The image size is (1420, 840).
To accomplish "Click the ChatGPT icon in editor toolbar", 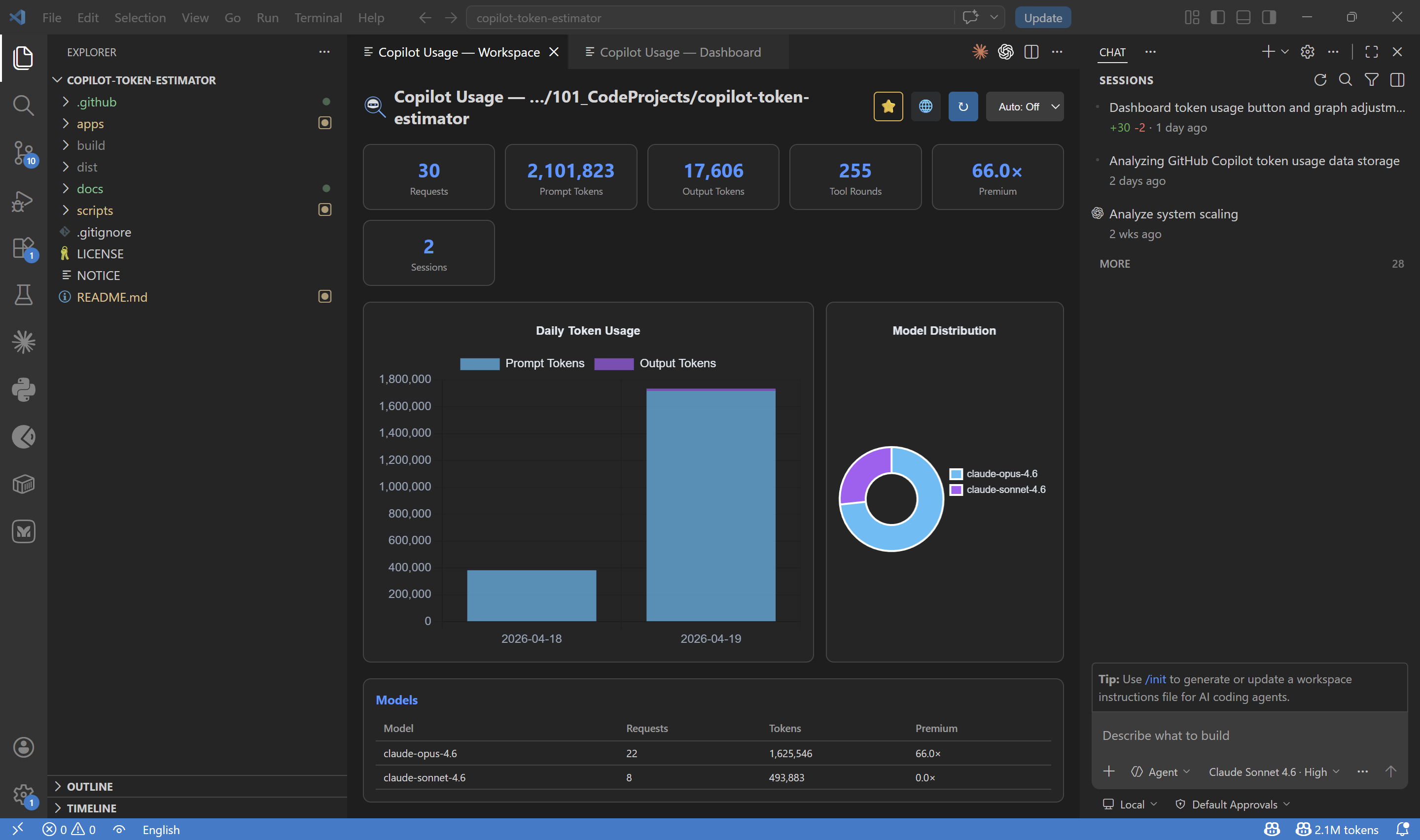I will [1006, 52].
